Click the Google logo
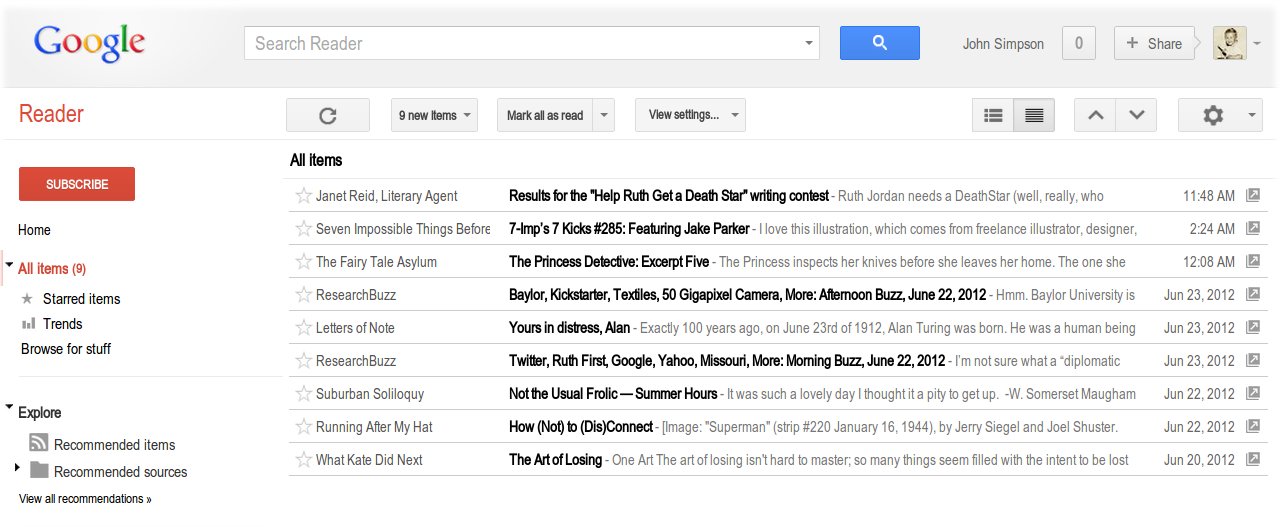 (x=90, y=43)
